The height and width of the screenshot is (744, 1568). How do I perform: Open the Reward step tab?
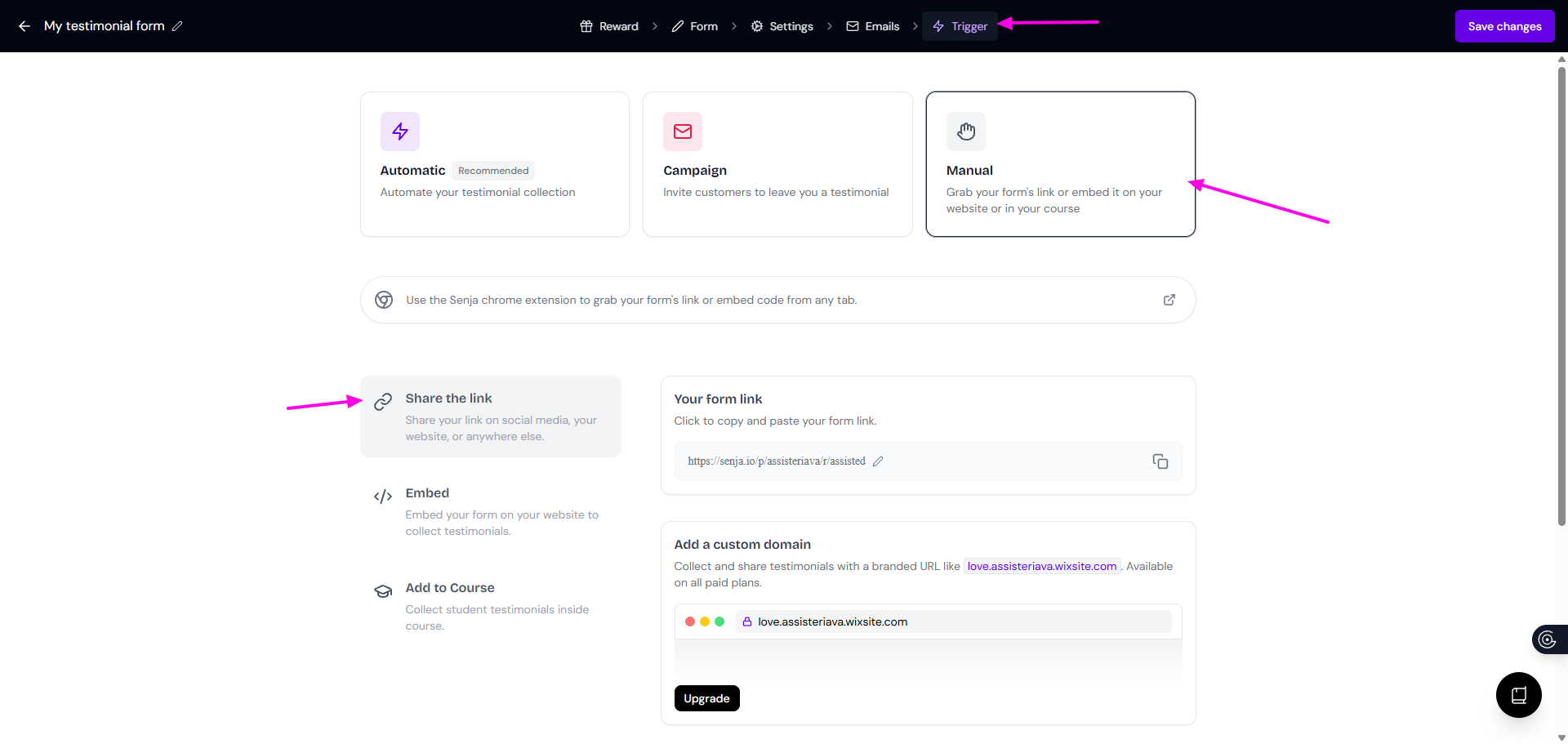tap(609, 26)
